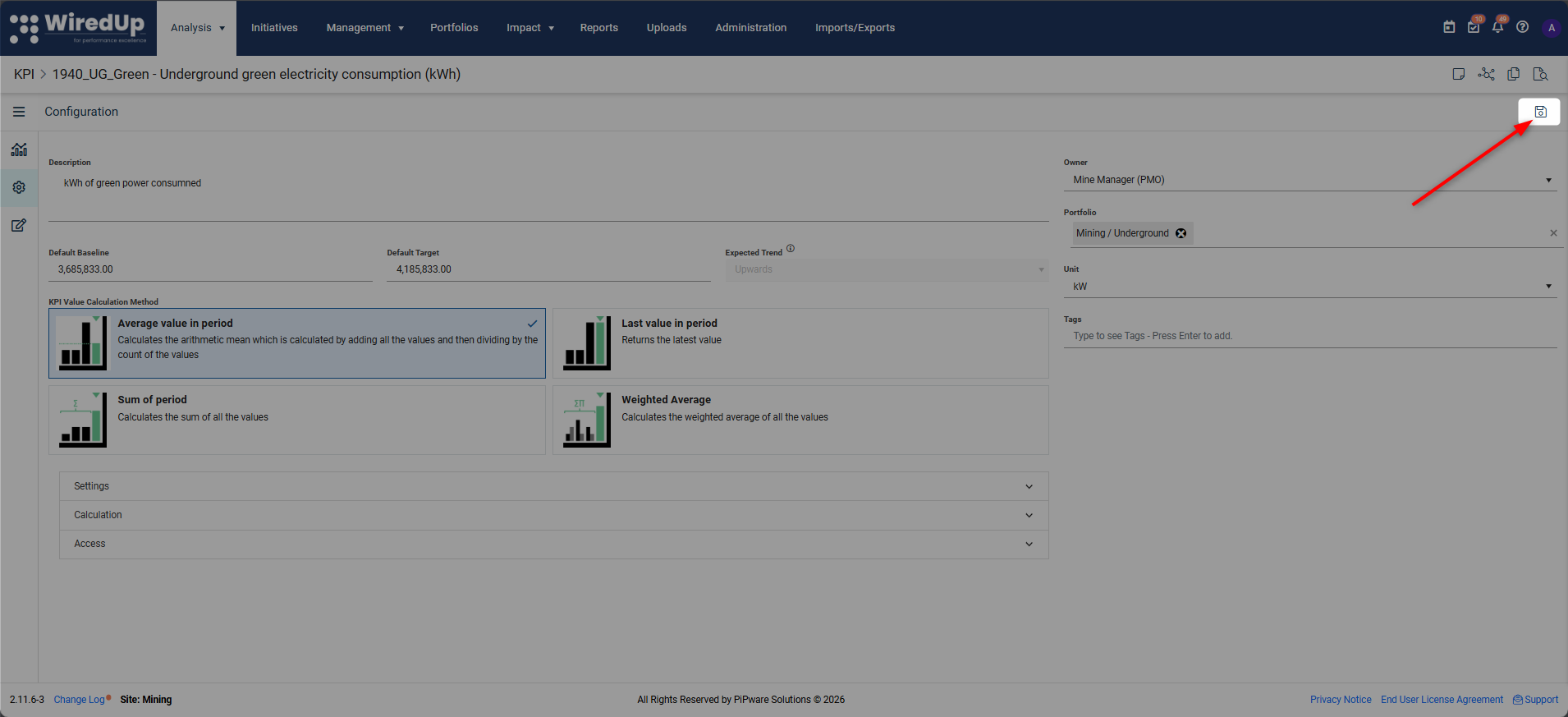Open the calendar icon in top bar
The width and height of the screenshot is (1568, 717).
(1449, 27)
